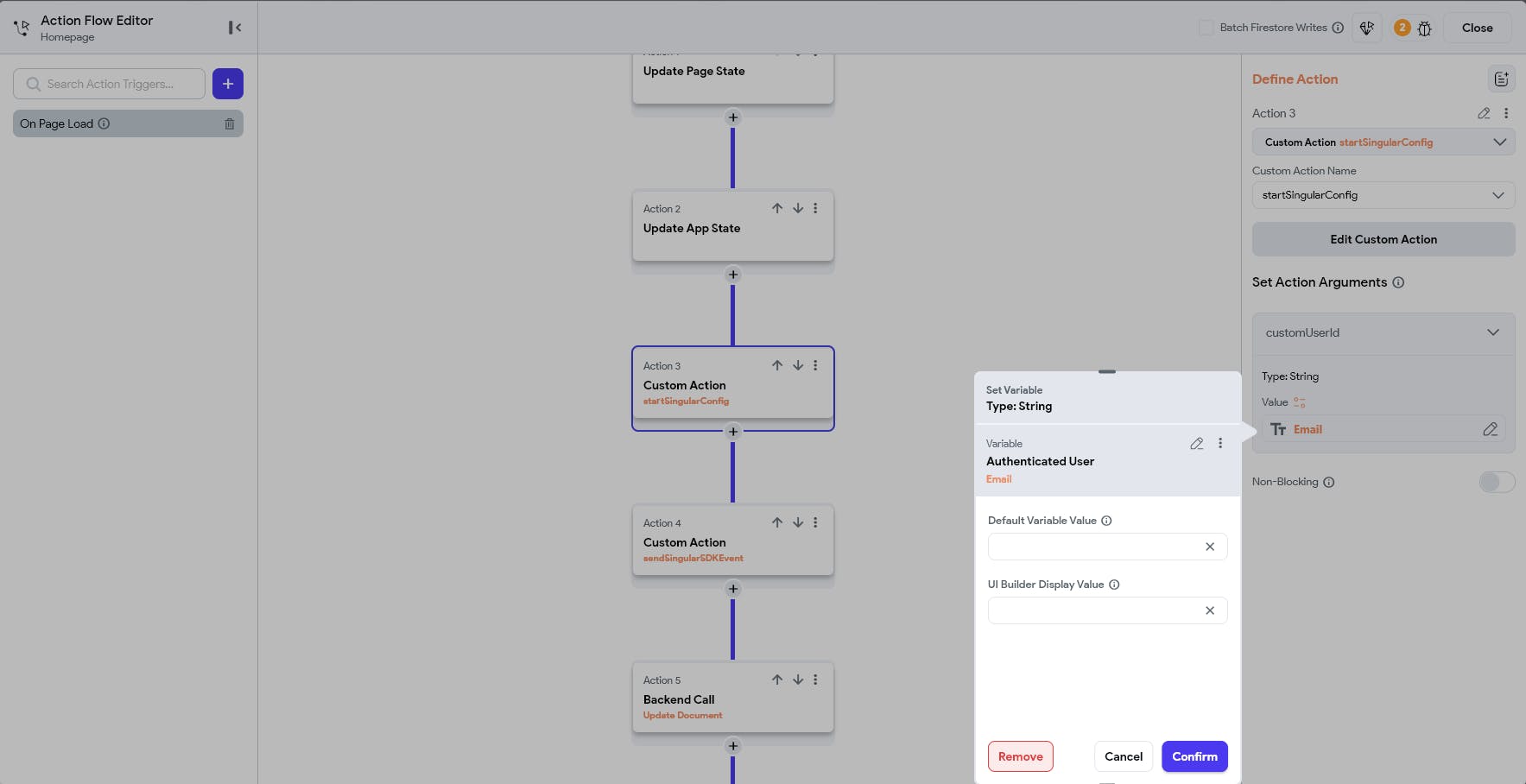1526x784 pixels.
Task: Confirm the variable selection
Action: point(1194,756)
